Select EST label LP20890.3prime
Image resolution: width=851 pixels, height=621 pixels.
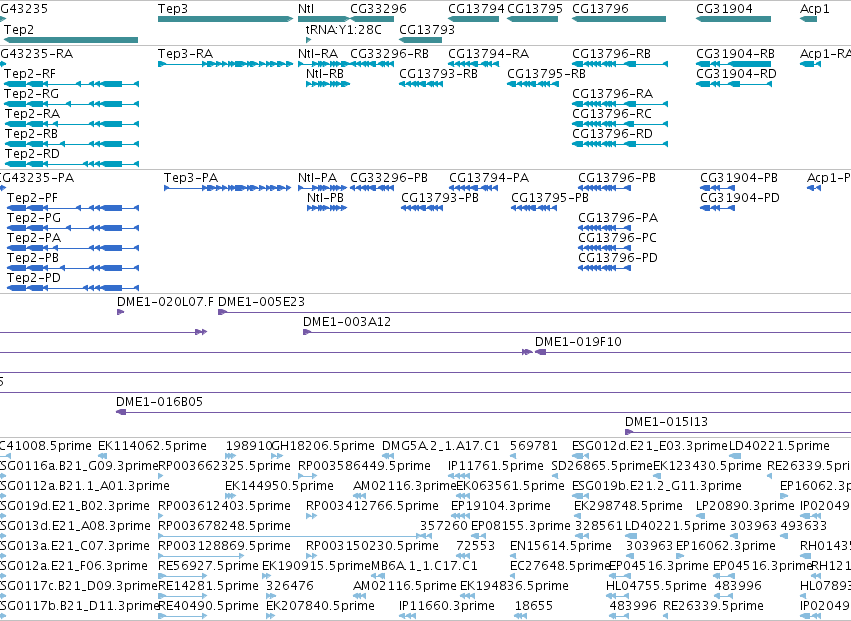745,506
